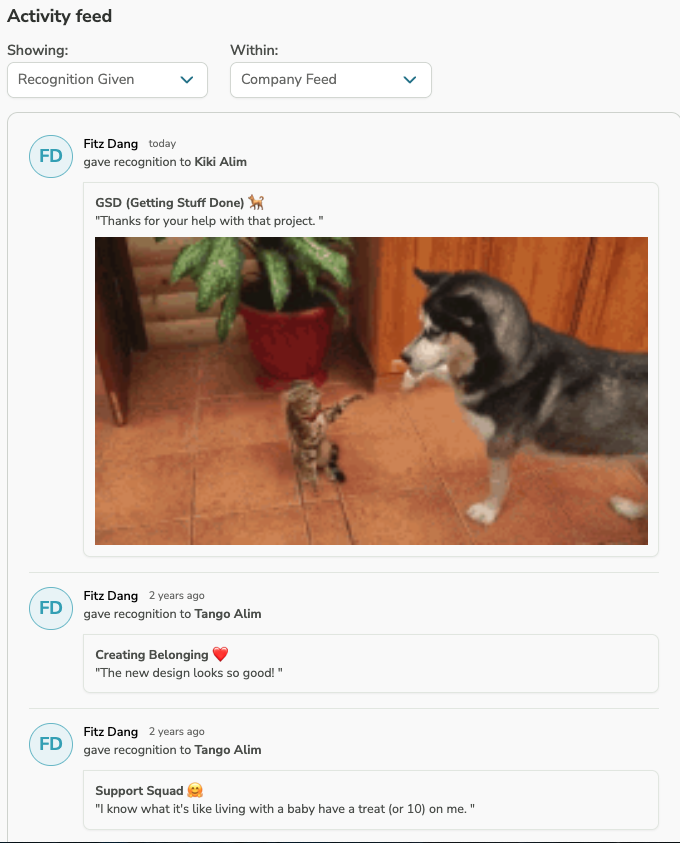Click the chevron arrow in the Showing selector
Viewport: 680px width, 843px height.
[x=187, y=80]
